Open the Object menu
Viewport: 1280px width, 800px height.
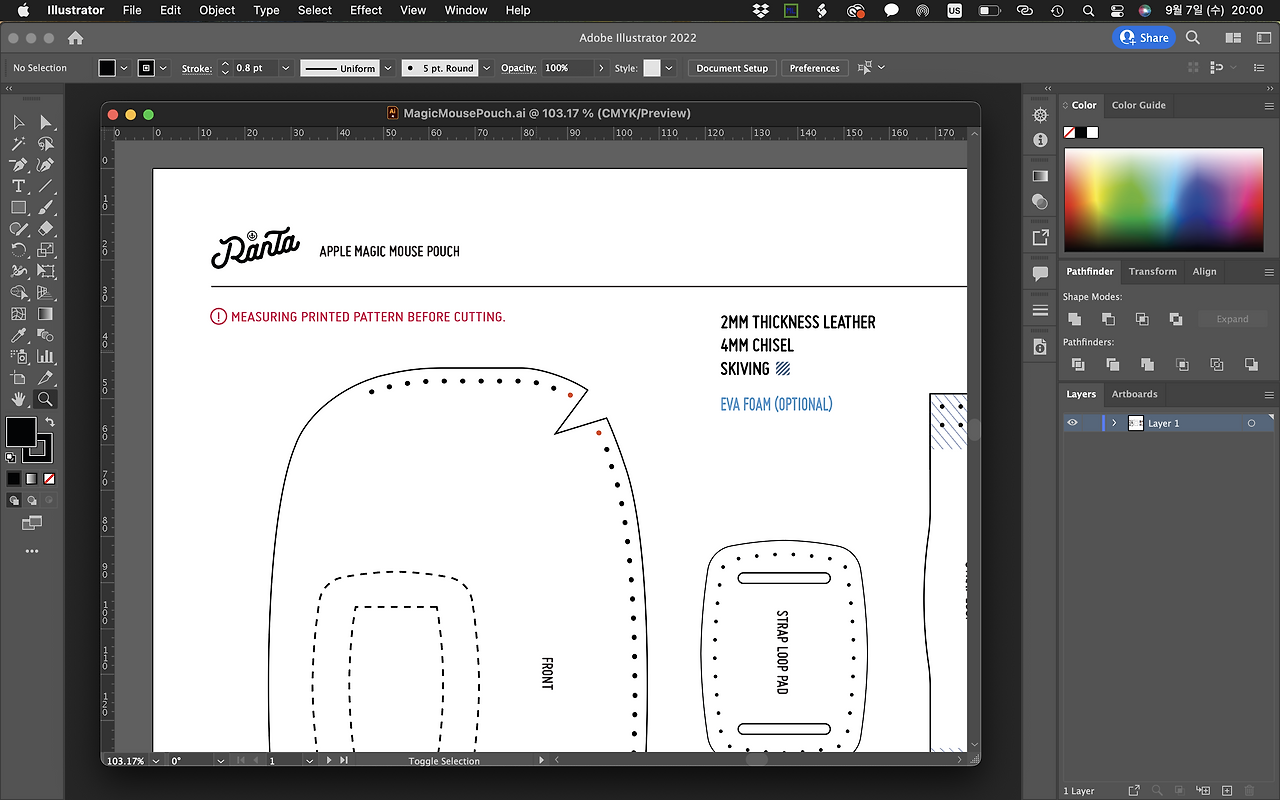[x=217, y=10]
